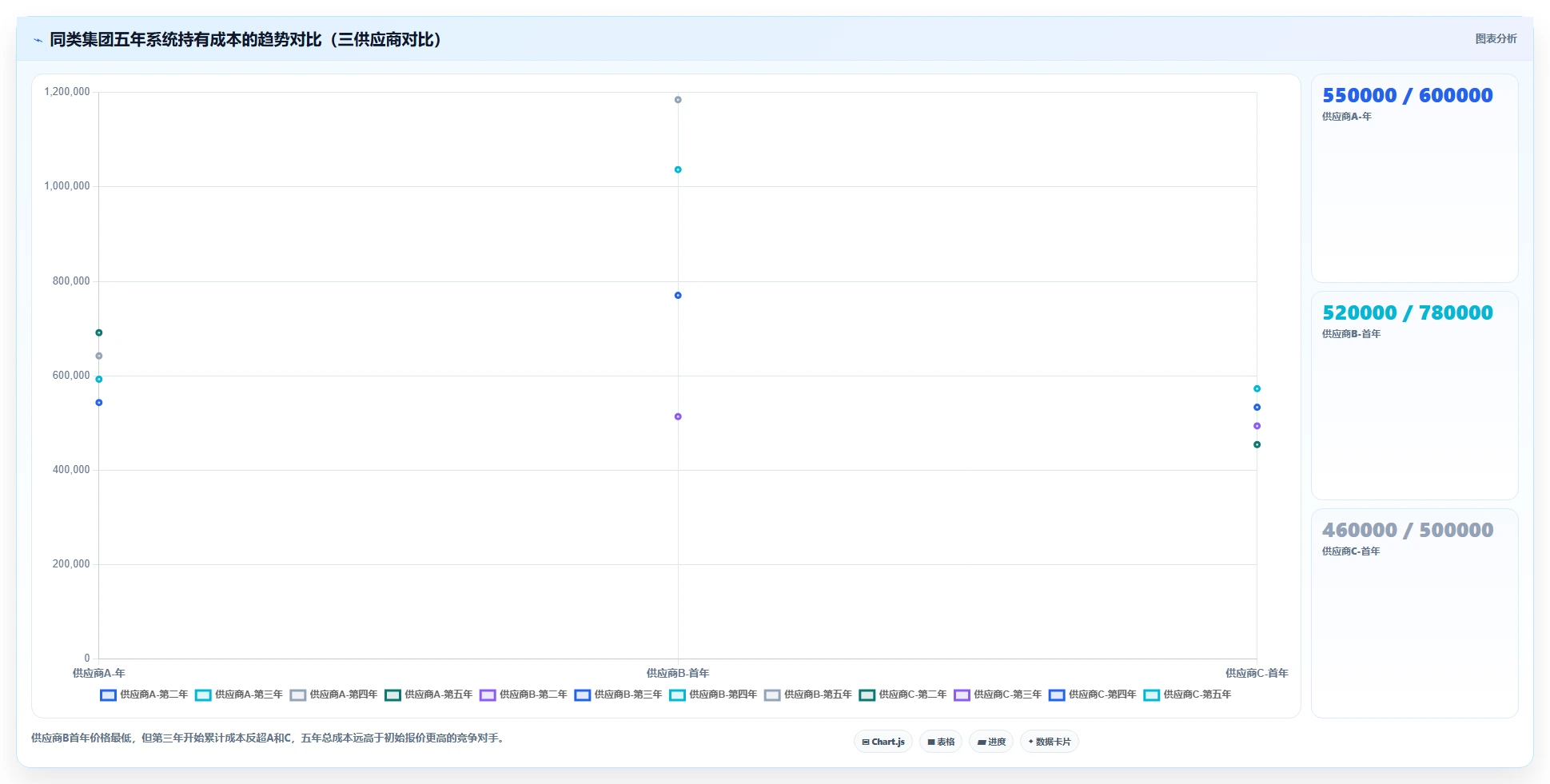Click the cyan 供应商C-第五年 legend swatch
The image size is (1550, 784).
(x=1152, y=694)
